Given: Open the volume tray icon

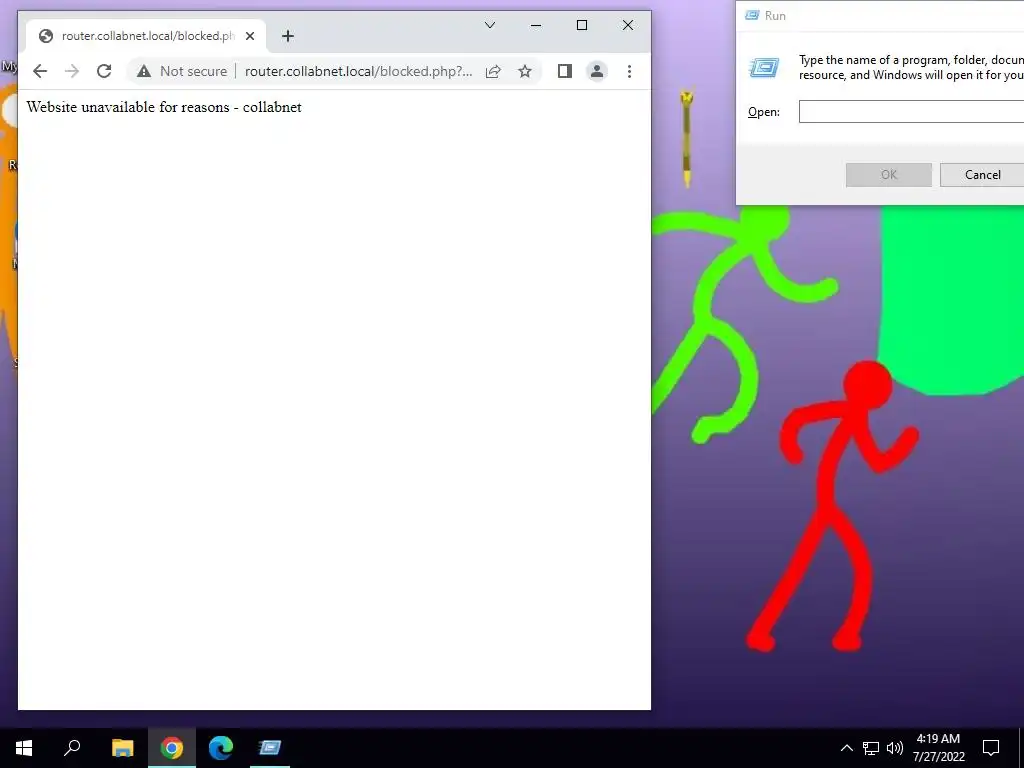Looking at the screenshot, I should coord(895,748).
